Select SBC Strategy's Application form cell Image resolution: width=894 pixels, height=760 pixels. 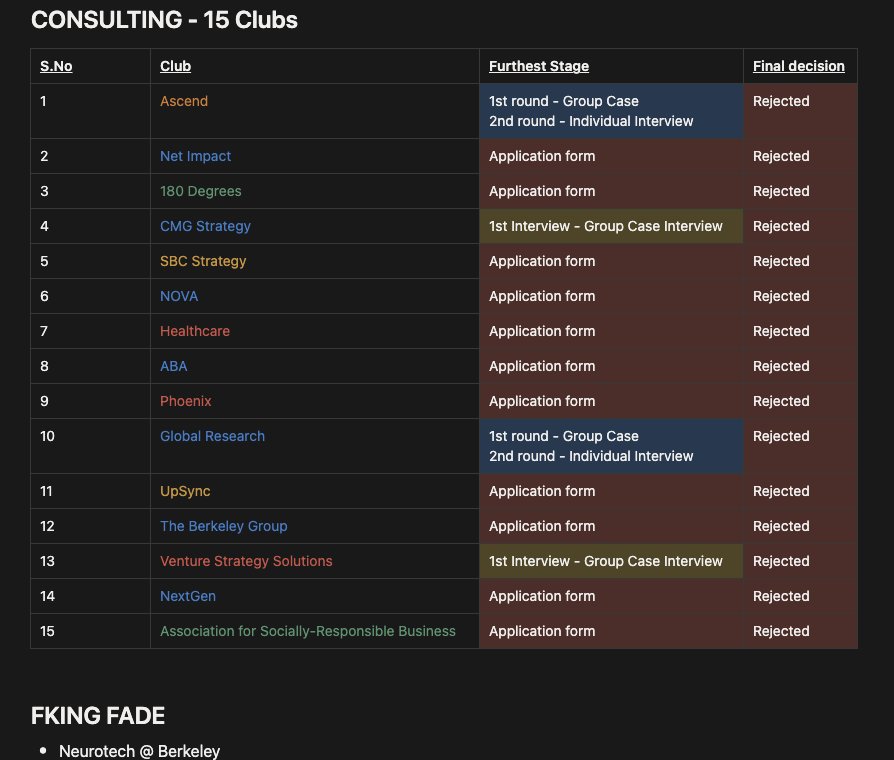pos(611,261)
